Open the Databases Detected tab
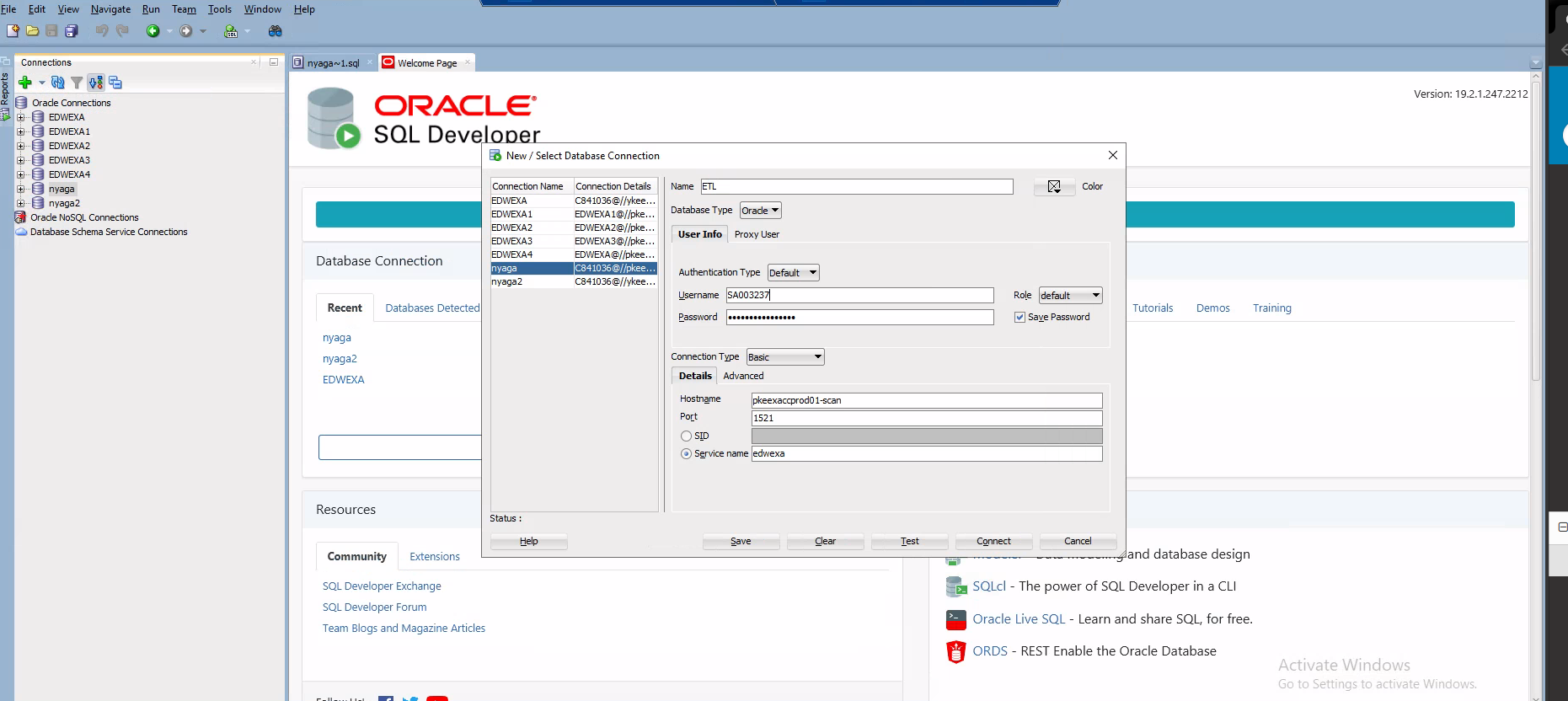 432,308
